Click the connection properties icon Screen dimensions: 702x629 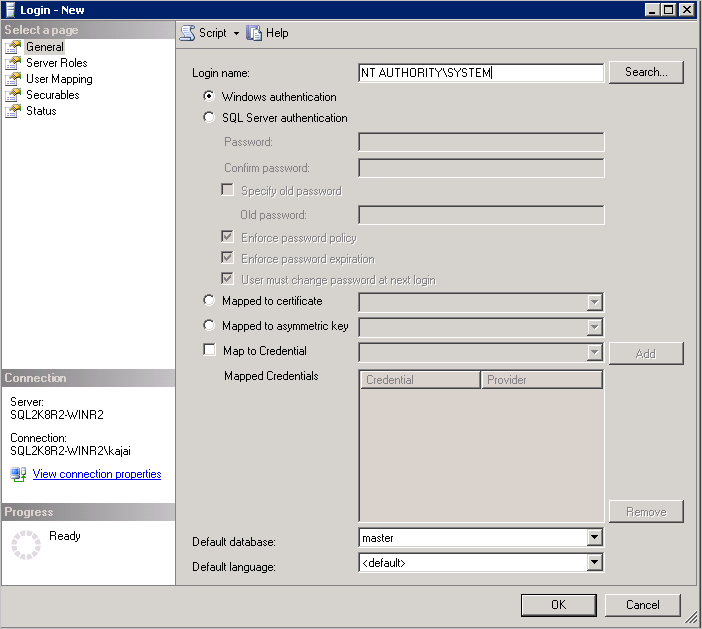18,474
